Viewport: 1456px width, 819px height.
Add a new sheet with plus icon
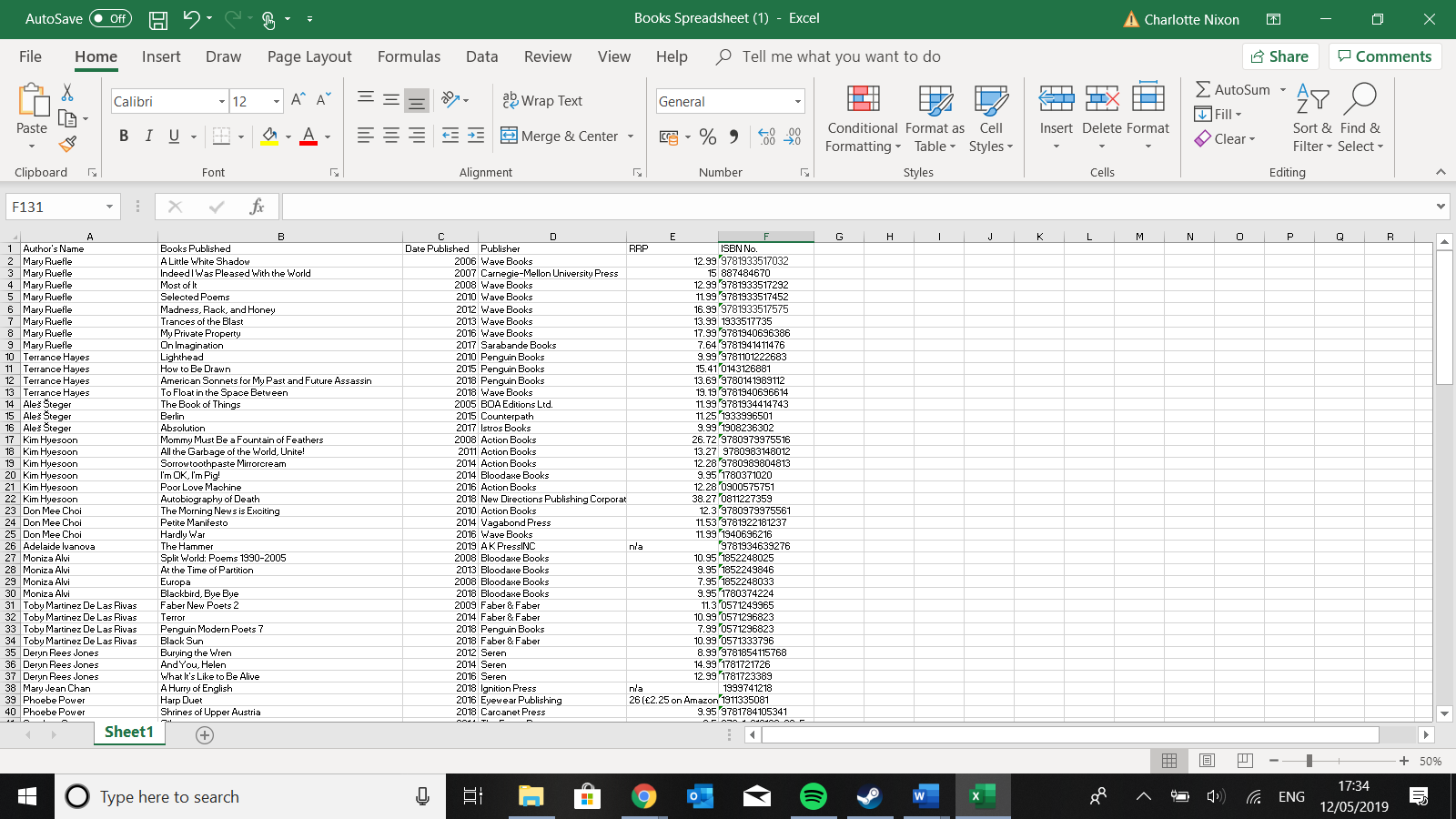pyautogui.click(x=205, y=735)
